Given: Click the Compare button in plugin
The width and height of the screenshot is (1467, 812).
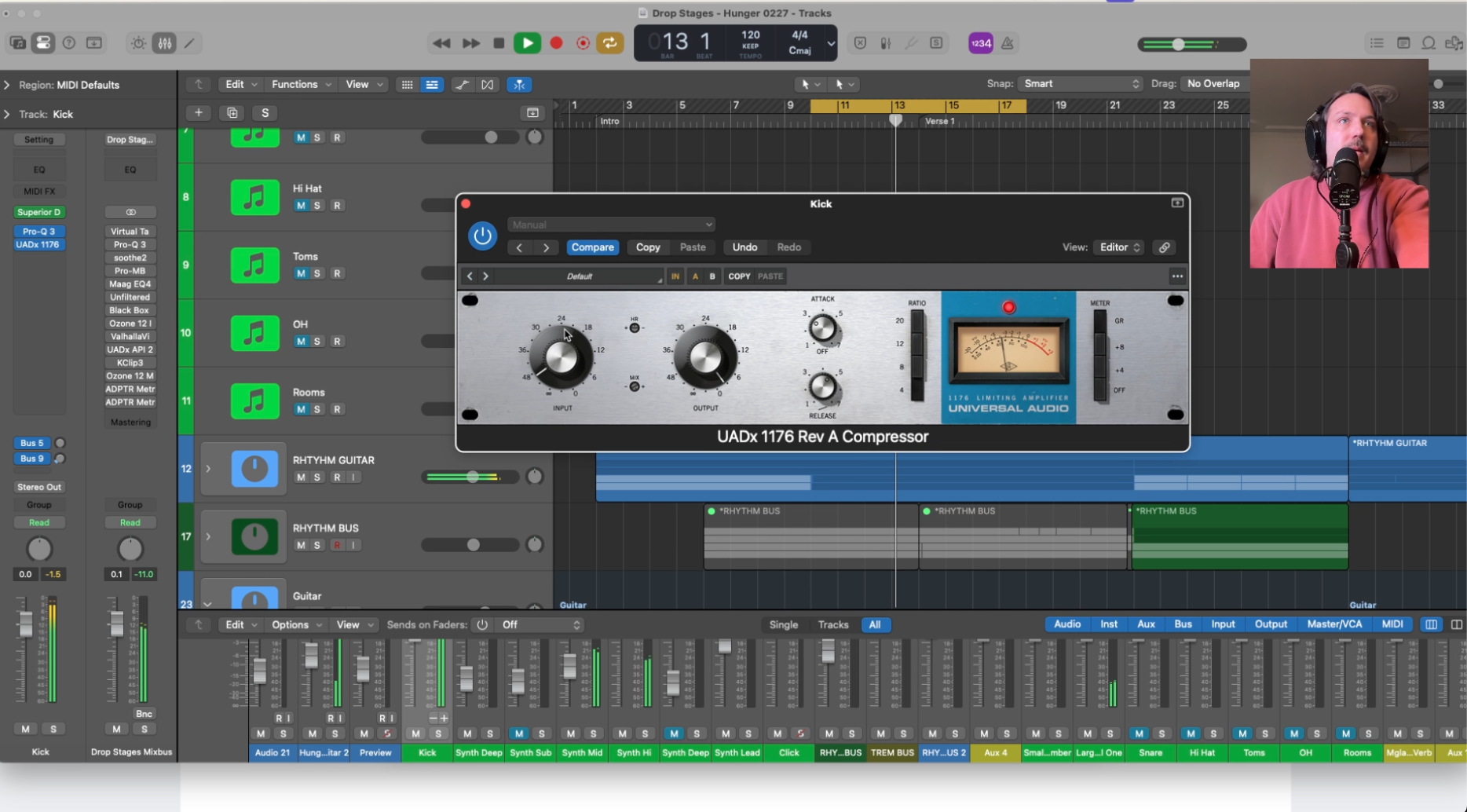Looking at the screenshot, I should pyautogui.click(x=592, y=247).
